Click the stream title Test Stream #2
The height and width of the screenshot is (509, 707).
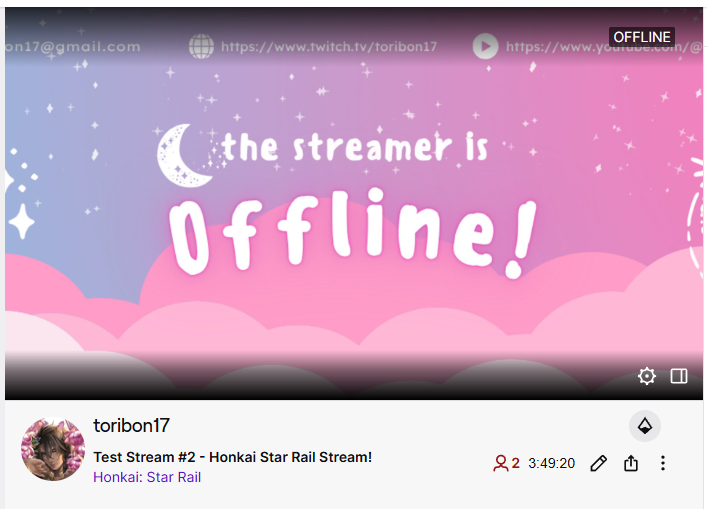[233, 457]
